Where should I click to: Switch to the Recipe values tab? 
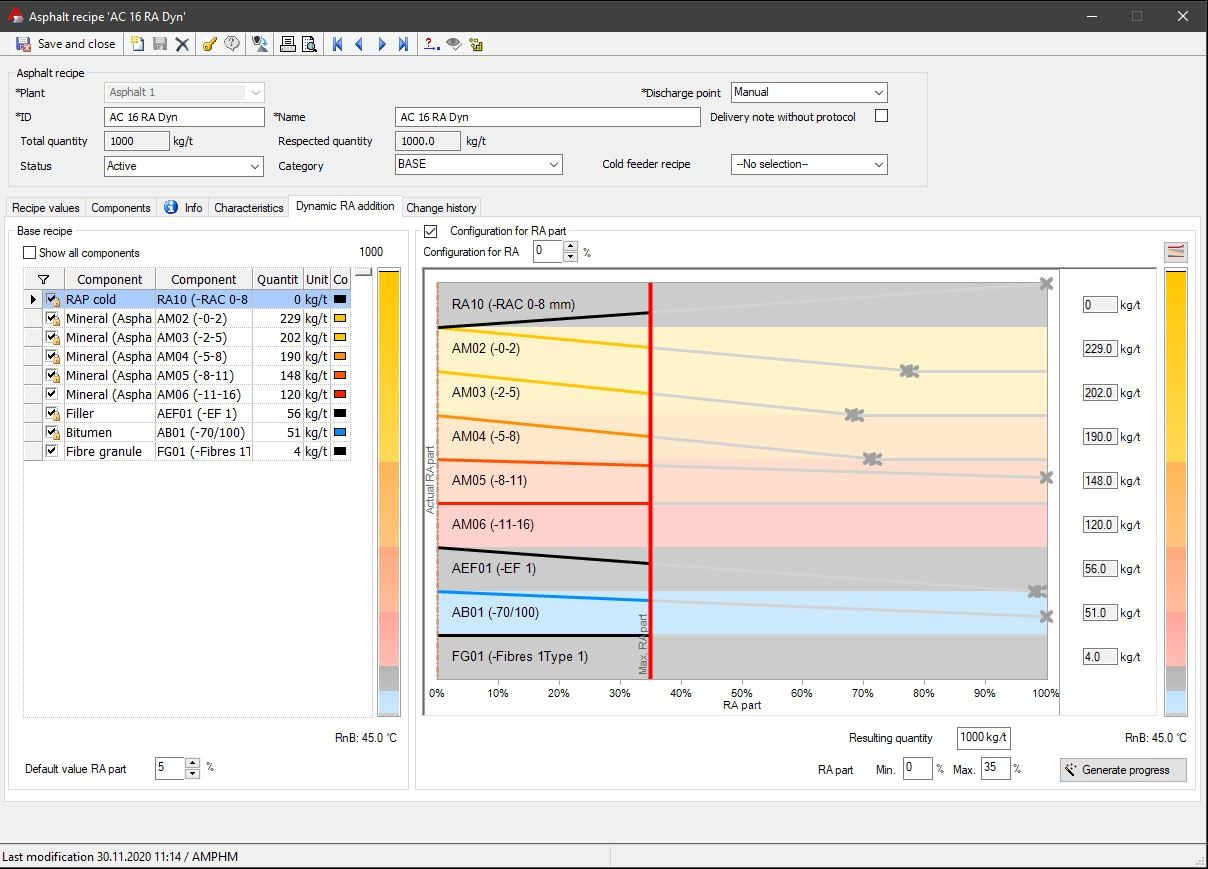[x=46, y=208]
